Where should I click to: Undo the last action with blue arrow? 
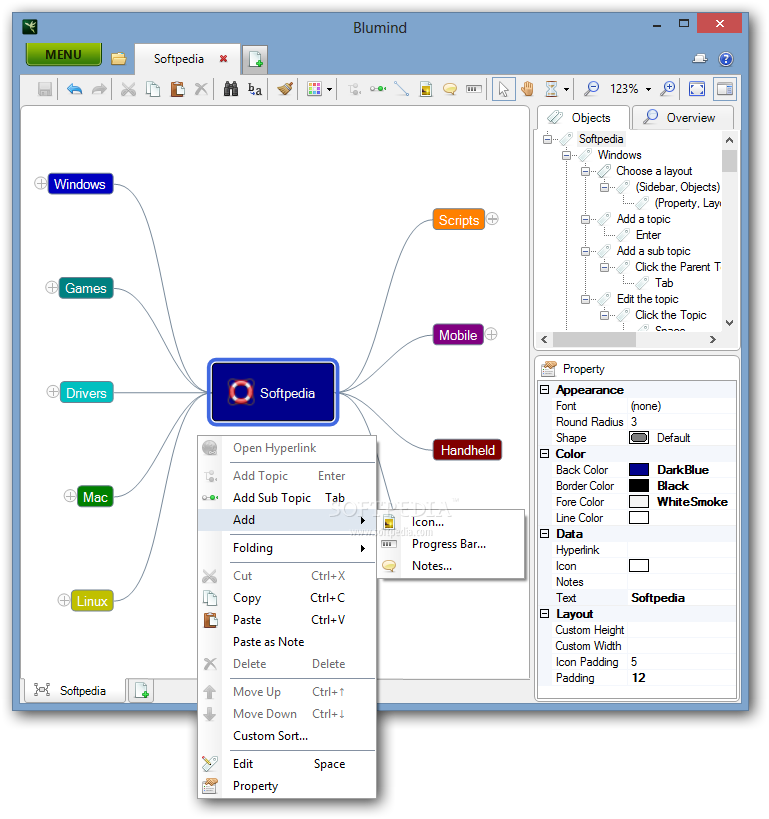[74, 89]
